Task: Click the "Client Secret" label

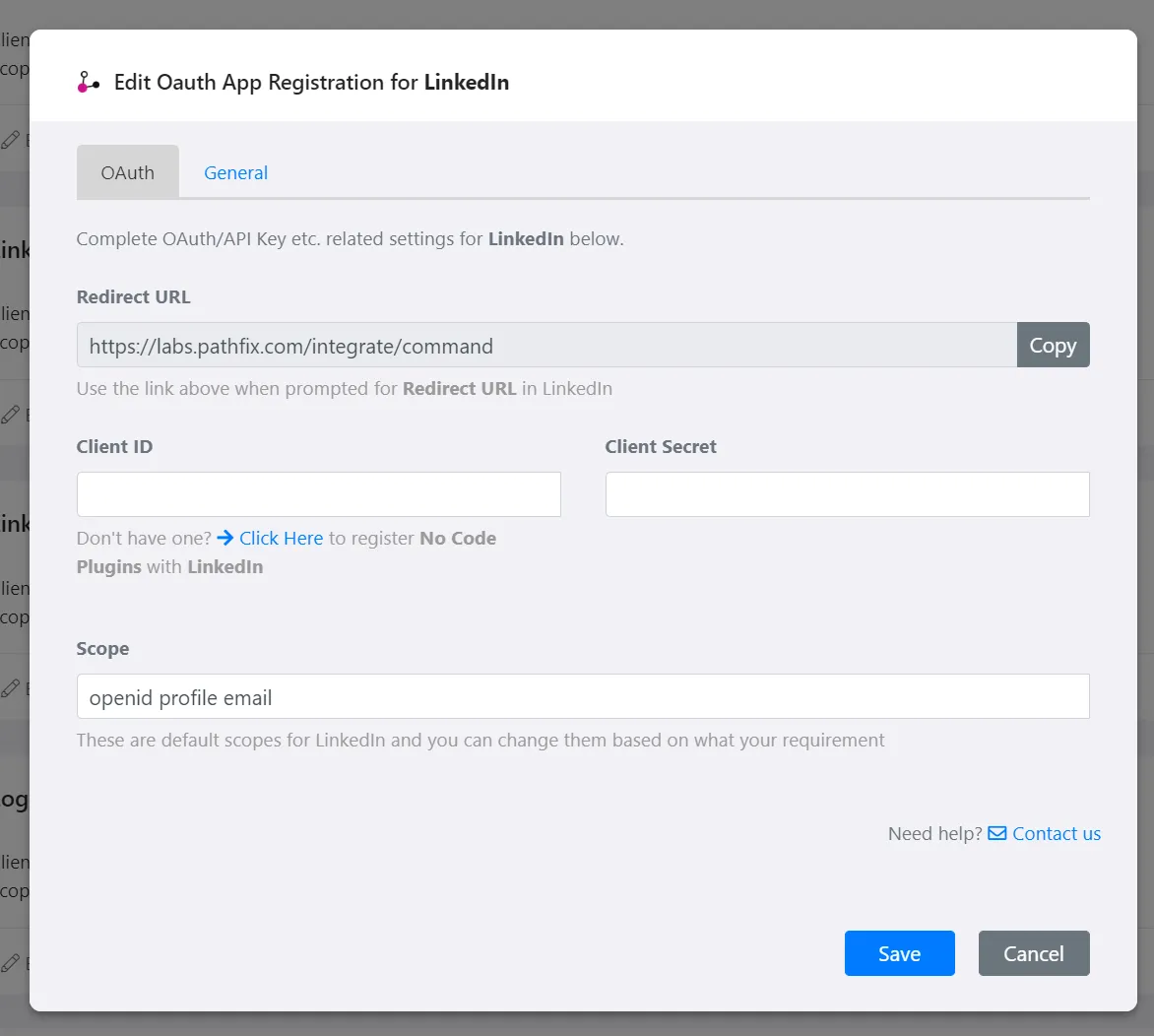Action: (x=661, y=447)
